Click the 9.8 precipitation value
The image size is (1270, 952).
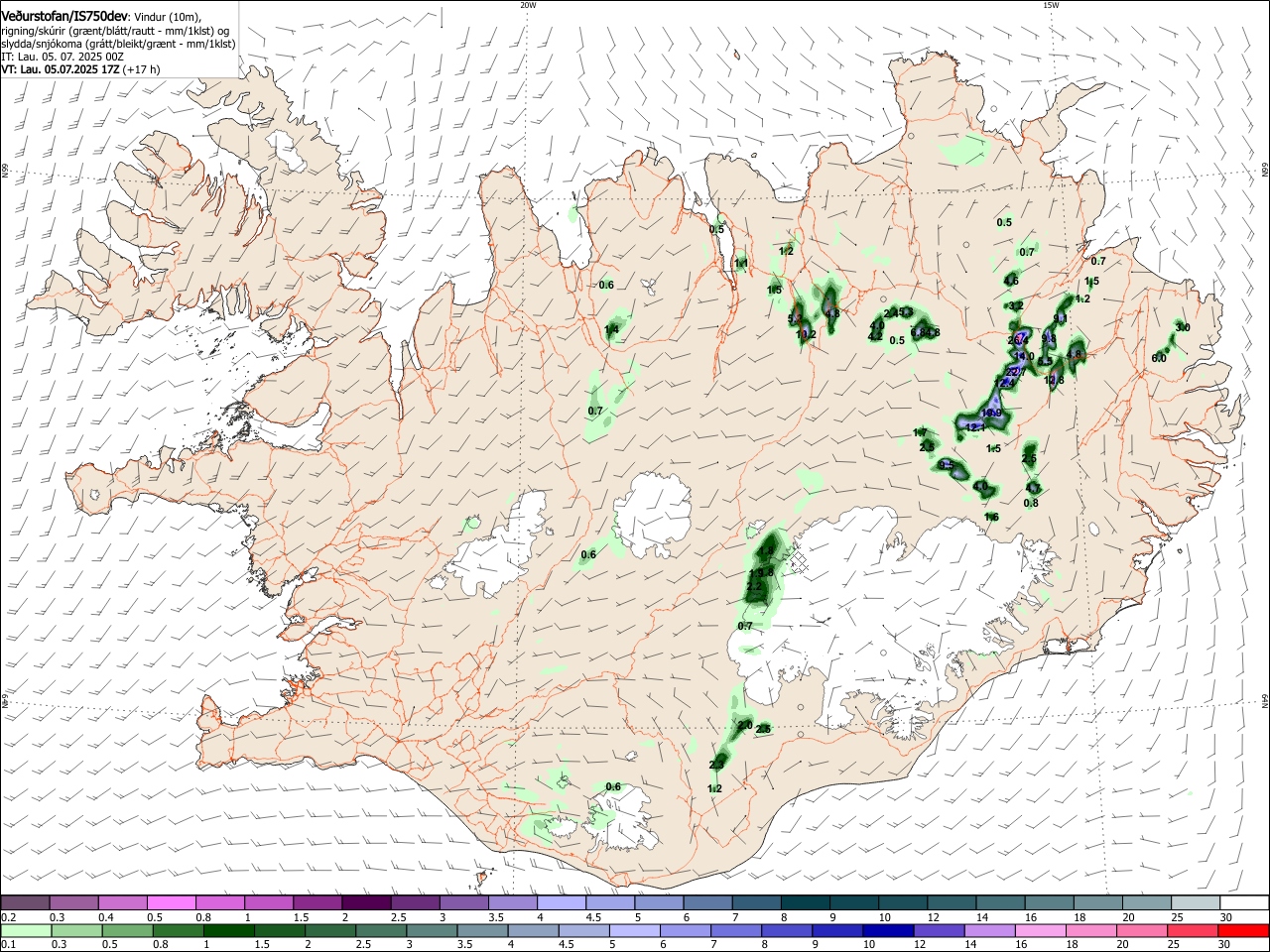point(1048,340)
